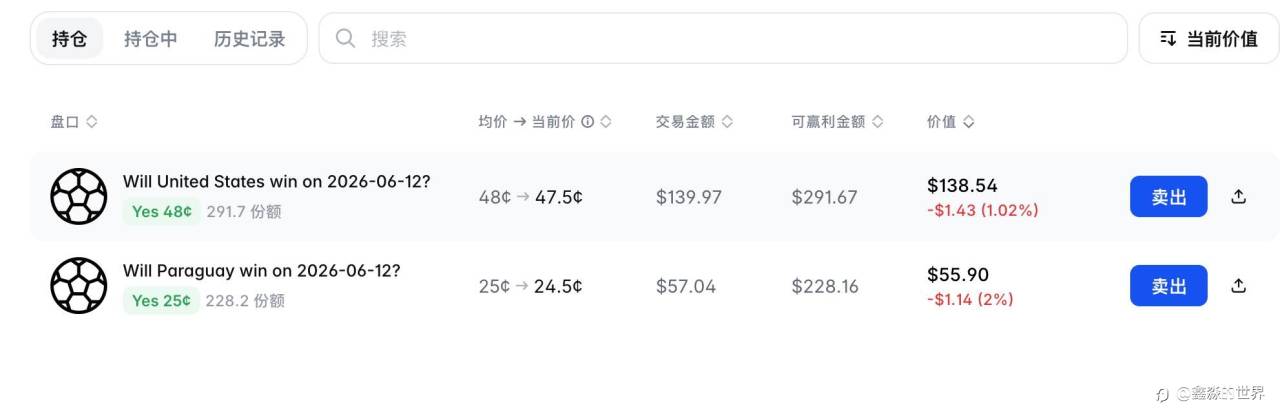Open the Will United States win market link
The width and height of the screenshot is (1280, 420).
(x=276, y=182)
